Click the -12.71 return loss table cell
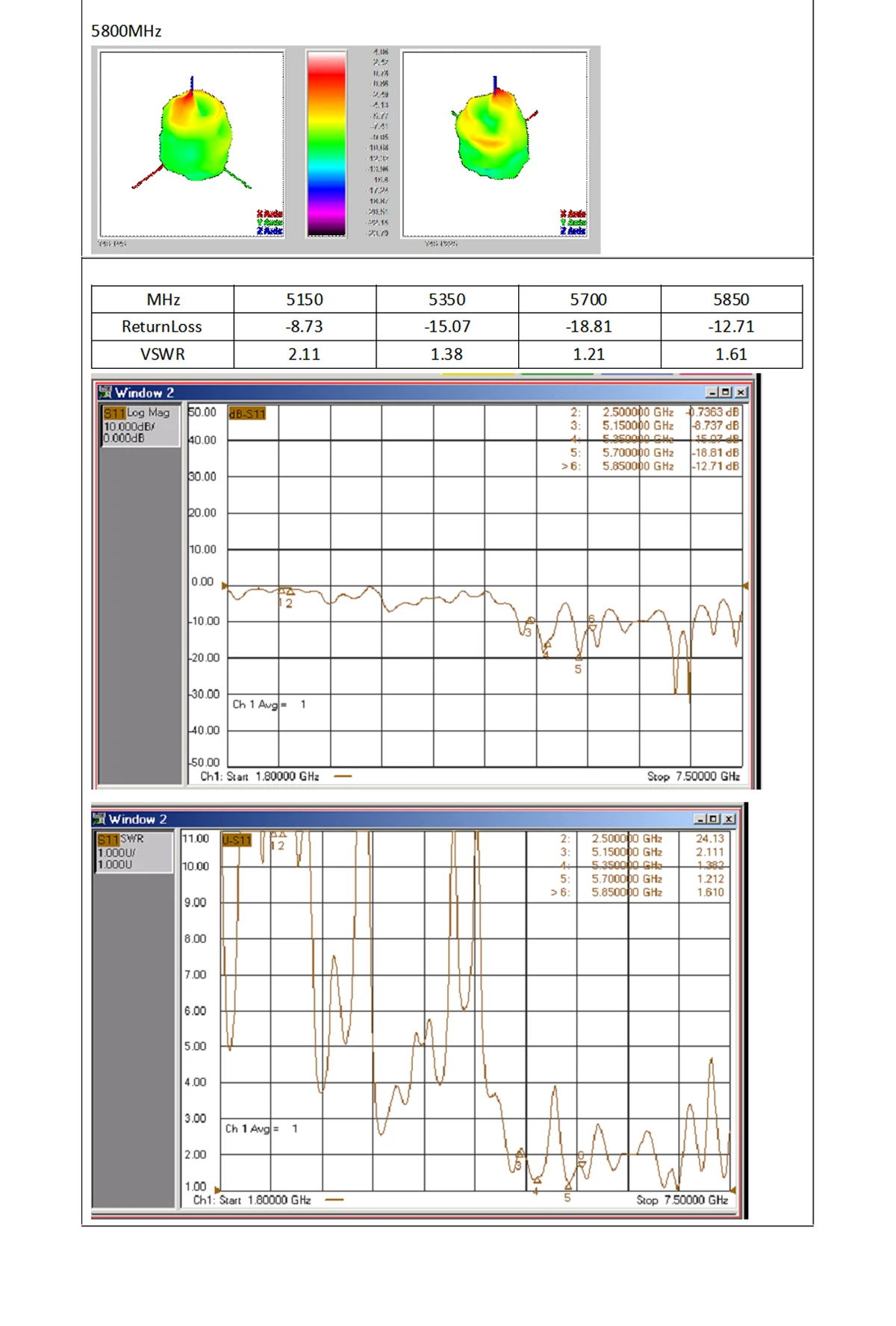Viewport: 896px width, 1326px height. [732, 326]
